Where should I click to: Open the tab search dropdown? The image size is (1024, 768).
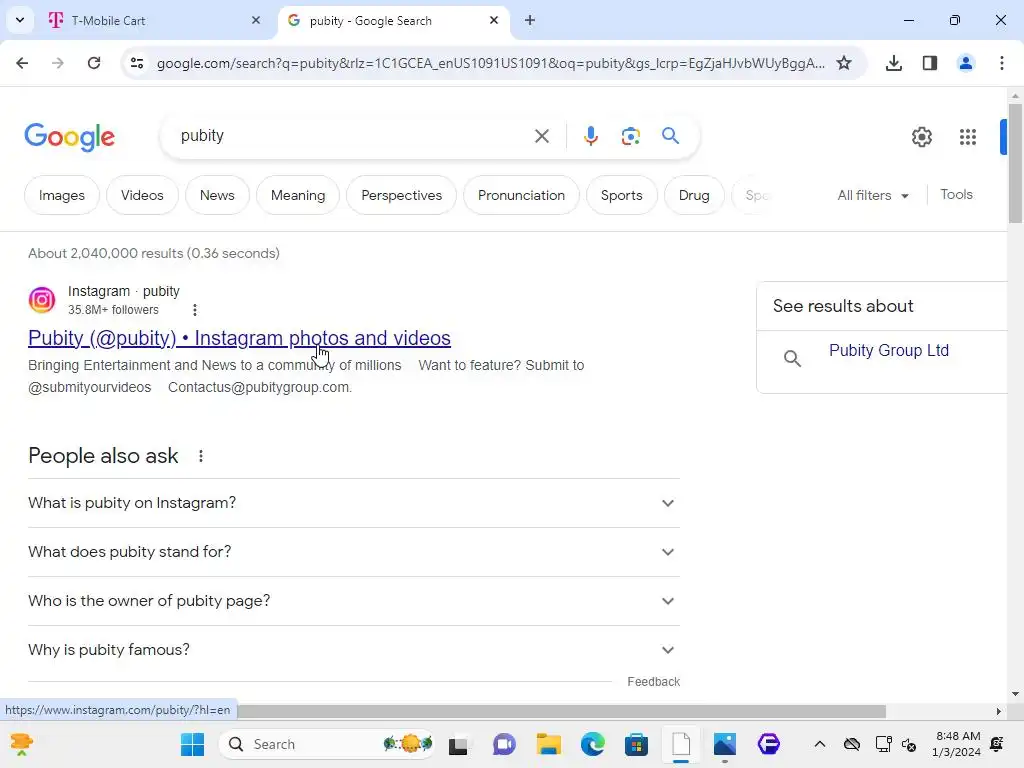pyautogui.click(x=20, y=20)
